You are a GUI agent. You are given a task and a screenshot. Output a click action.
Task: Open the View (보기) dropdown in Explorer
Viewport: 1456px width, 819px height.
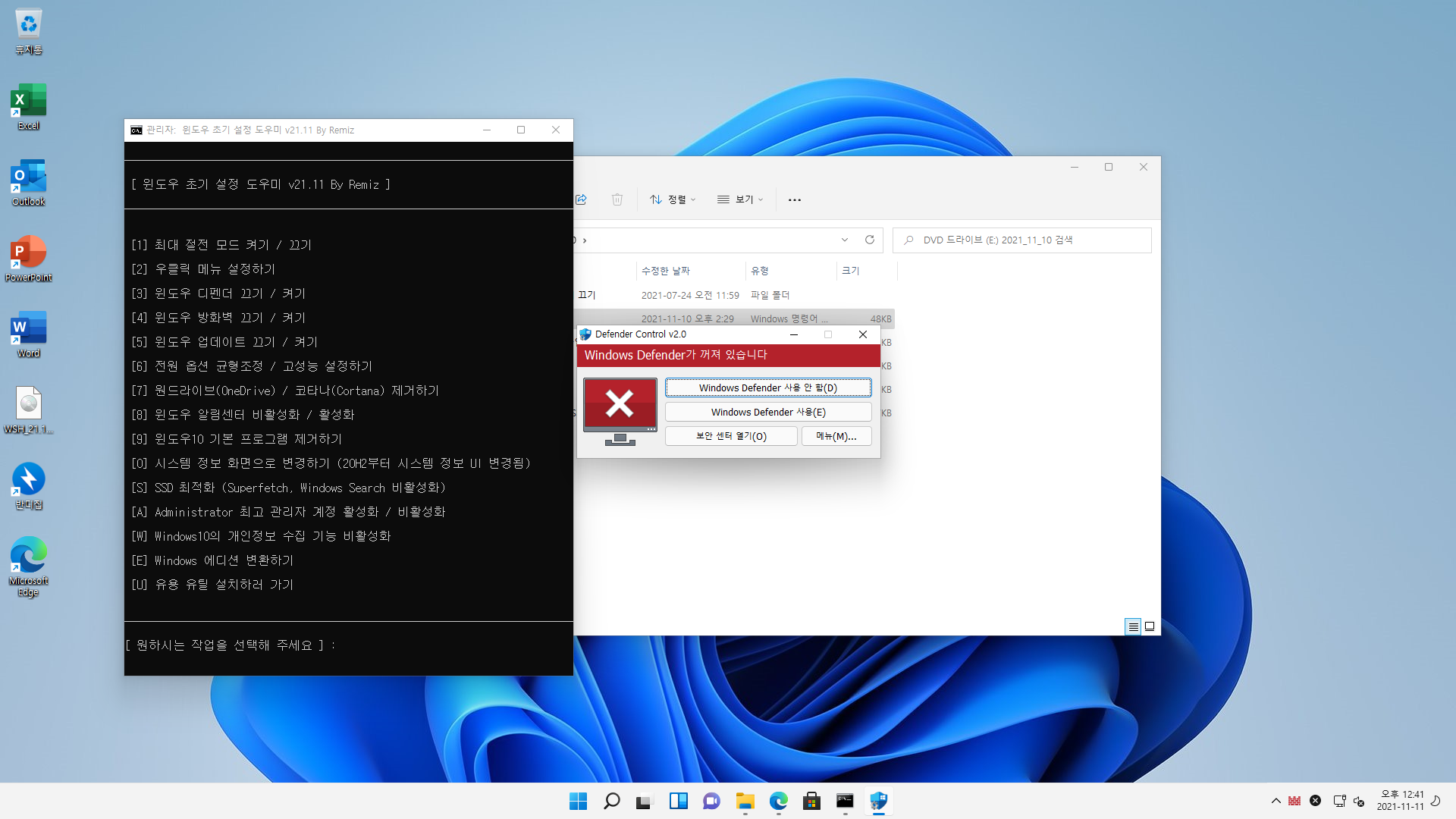tap(740, 199)
